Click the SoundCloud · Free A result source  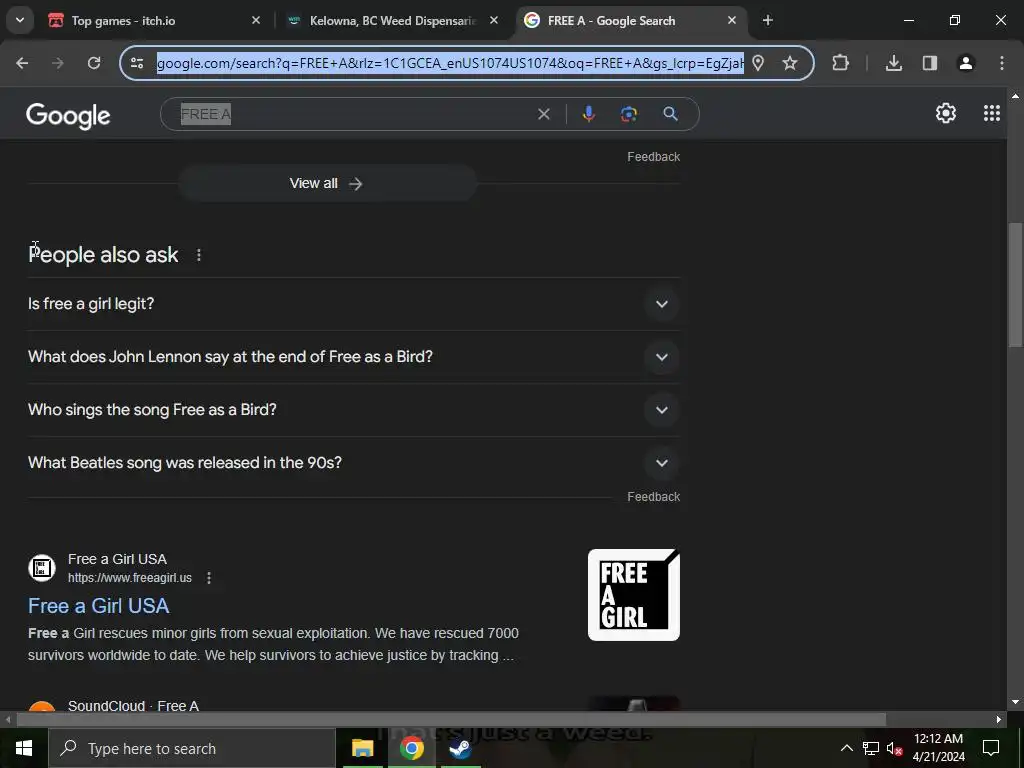click(x=133, y=705)
